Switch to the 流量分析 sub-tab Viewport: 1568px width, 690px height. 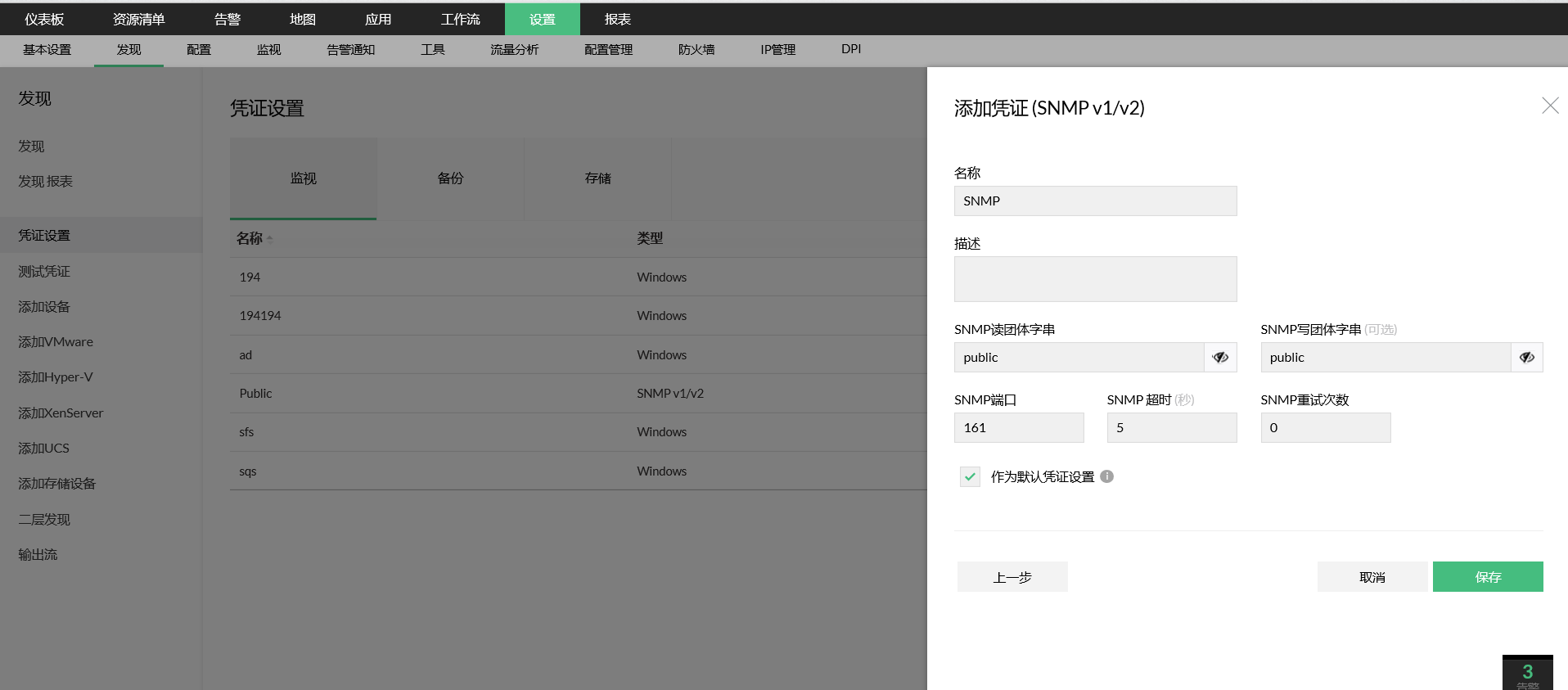tap(514, 50)
